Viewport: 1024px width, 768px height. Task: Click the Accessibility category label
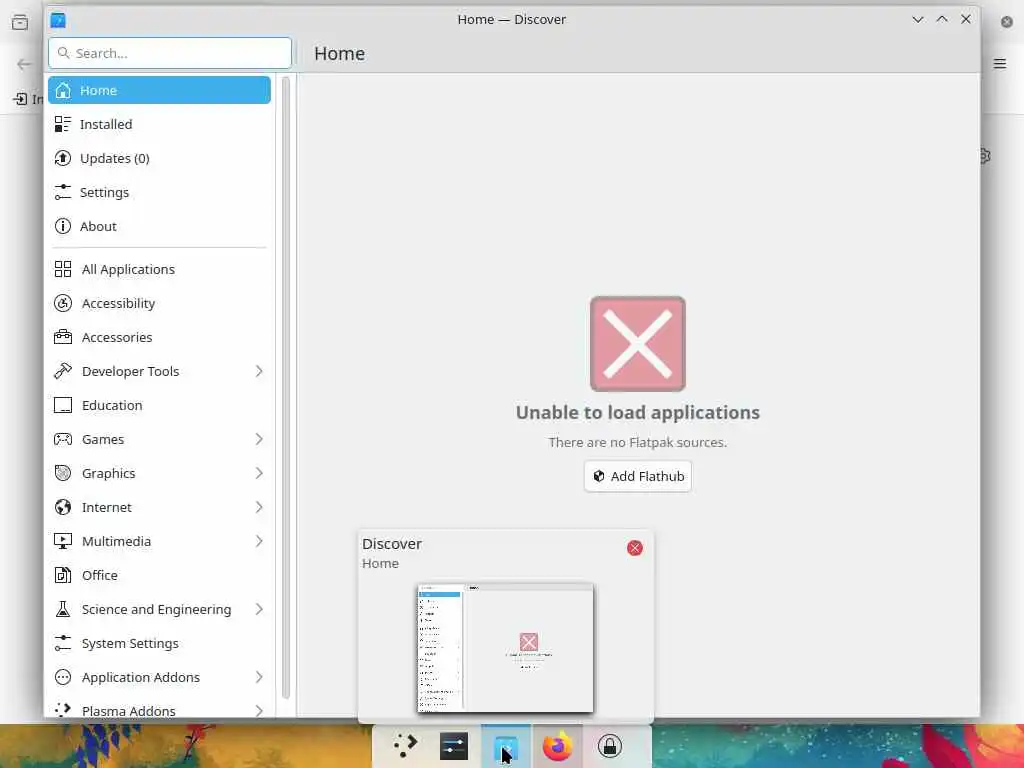pos(118,303)
